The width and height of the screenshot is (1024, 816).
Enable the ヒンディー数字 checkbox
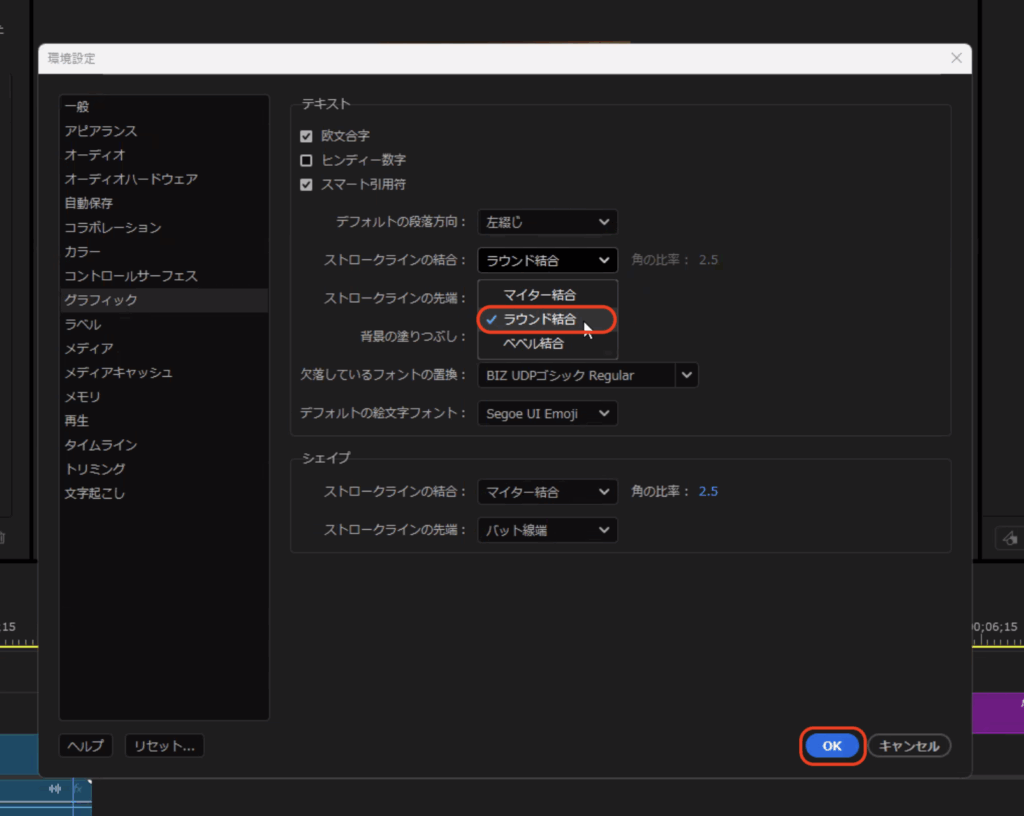307,160
